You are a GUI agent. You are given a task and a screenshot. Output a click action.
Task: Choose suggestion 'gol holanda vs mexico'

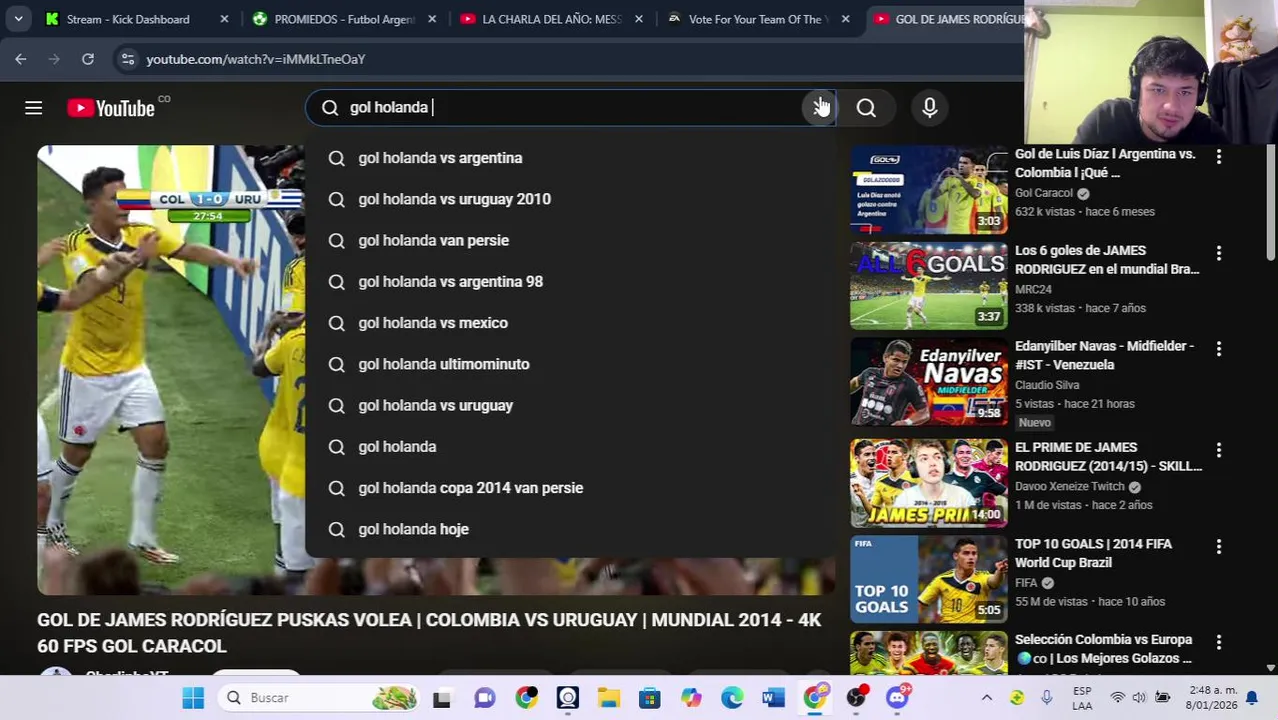(x=570, y=323)
